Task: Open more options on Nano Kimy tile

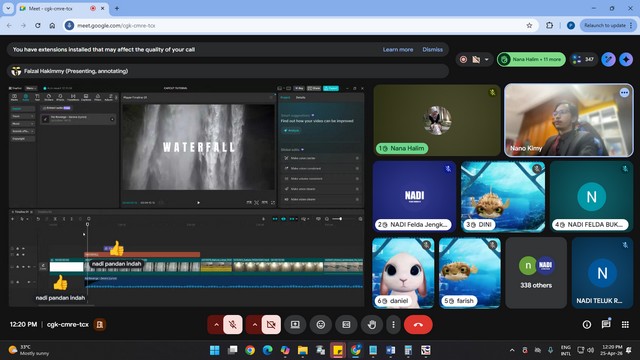Action: [x=624, y=93]
